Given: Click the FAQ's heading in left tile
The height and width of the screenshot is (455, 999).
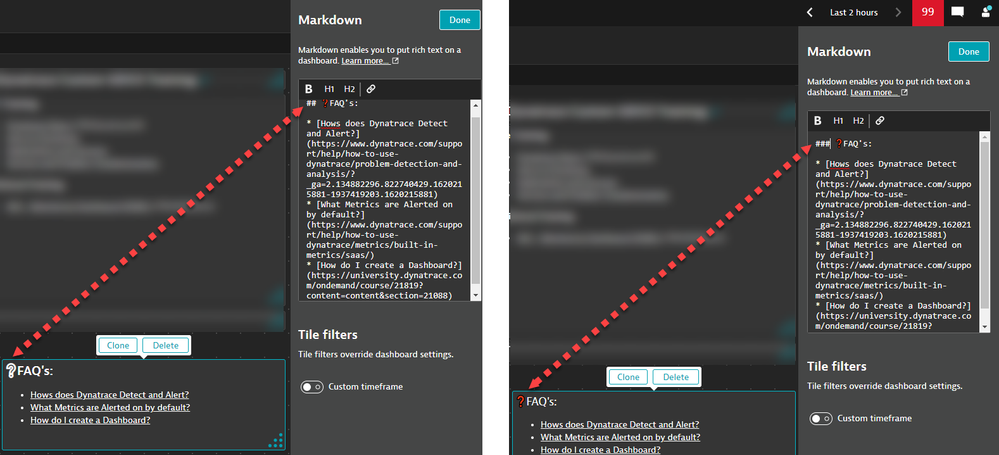Looking at the screenshot, I should (29, 372).
